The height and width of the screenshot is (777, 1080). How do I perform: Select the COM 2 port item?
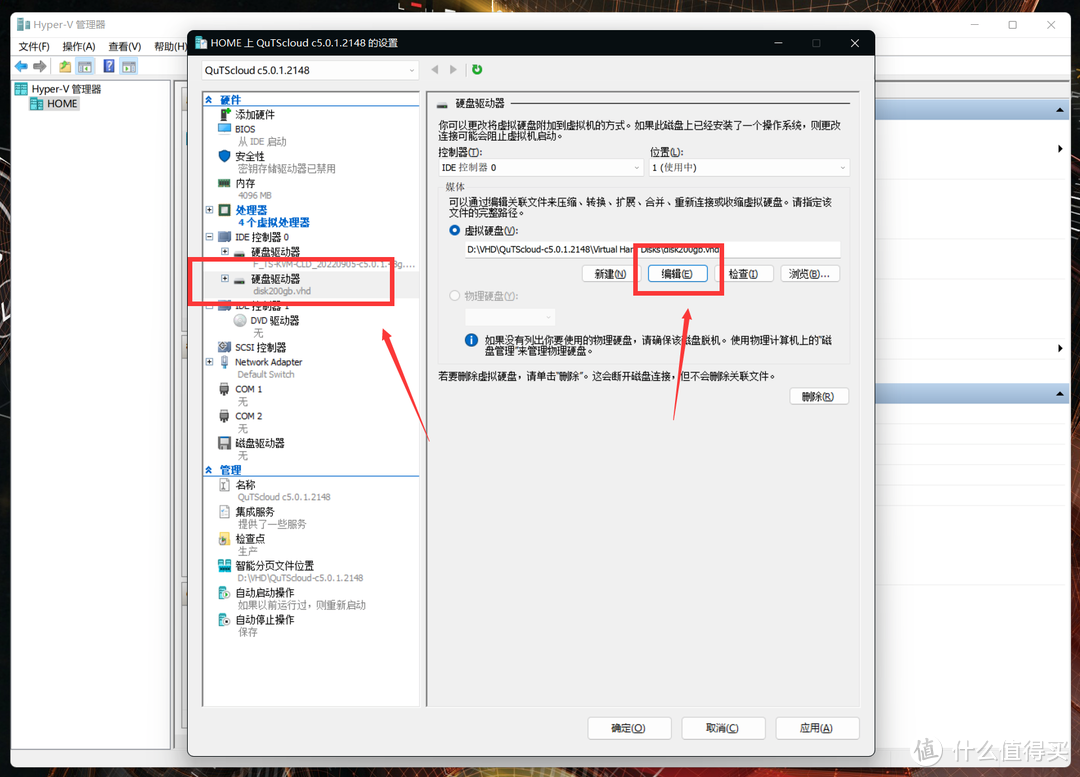pos(249,416)
